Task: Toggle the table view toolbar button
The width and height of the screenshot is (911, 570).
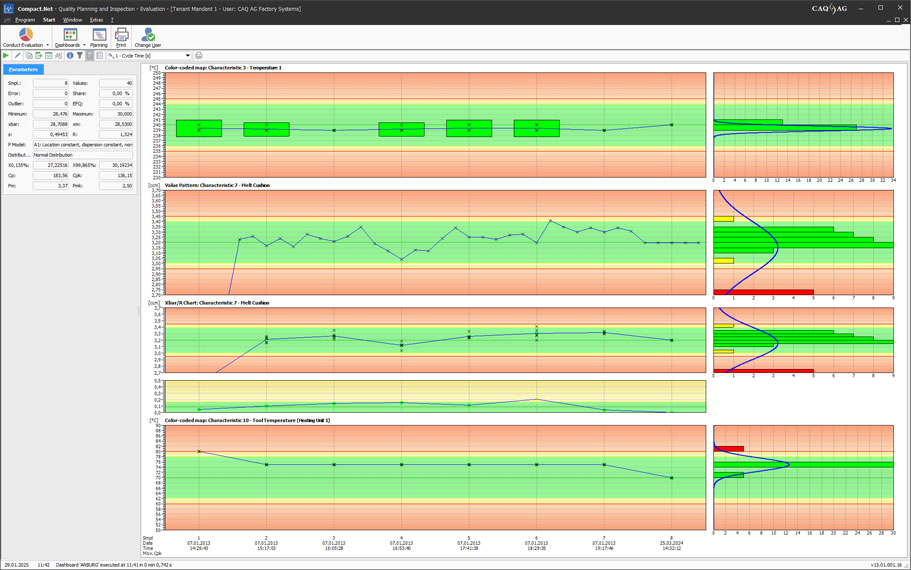Action: click(x=100, y=56)
